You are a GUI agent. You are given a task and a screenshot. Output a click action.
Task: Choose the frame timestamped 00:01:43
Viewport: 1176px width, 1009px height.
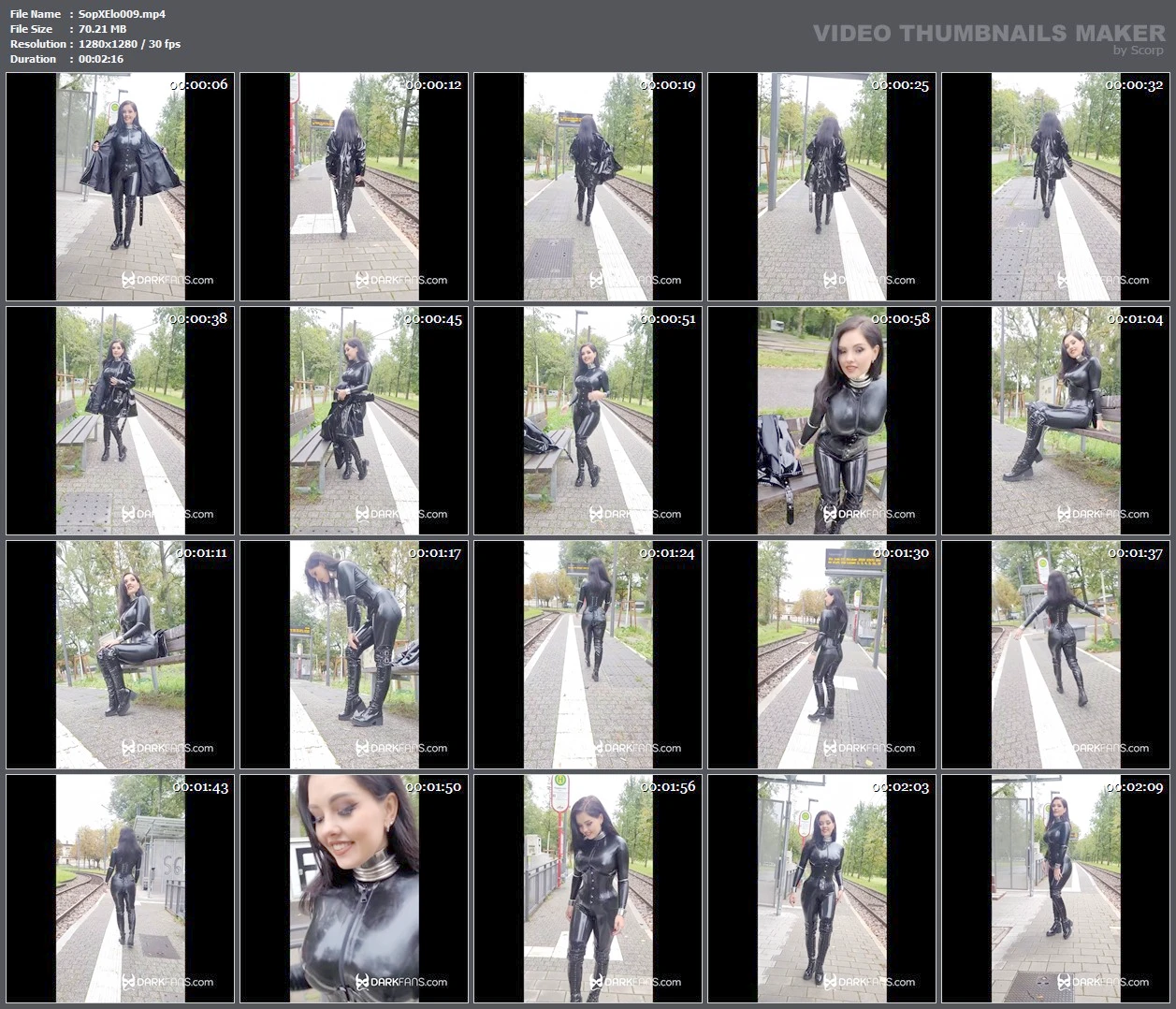tap(120, 888)
